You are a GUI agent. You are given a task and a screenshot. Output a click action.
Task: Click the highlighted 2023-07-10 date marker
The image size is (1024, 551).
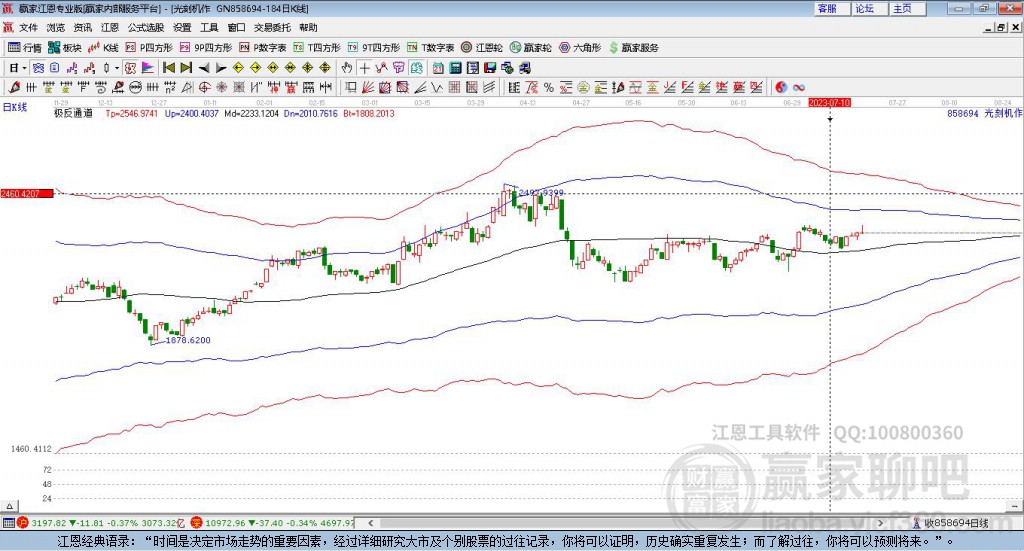[x=829, y=102]
